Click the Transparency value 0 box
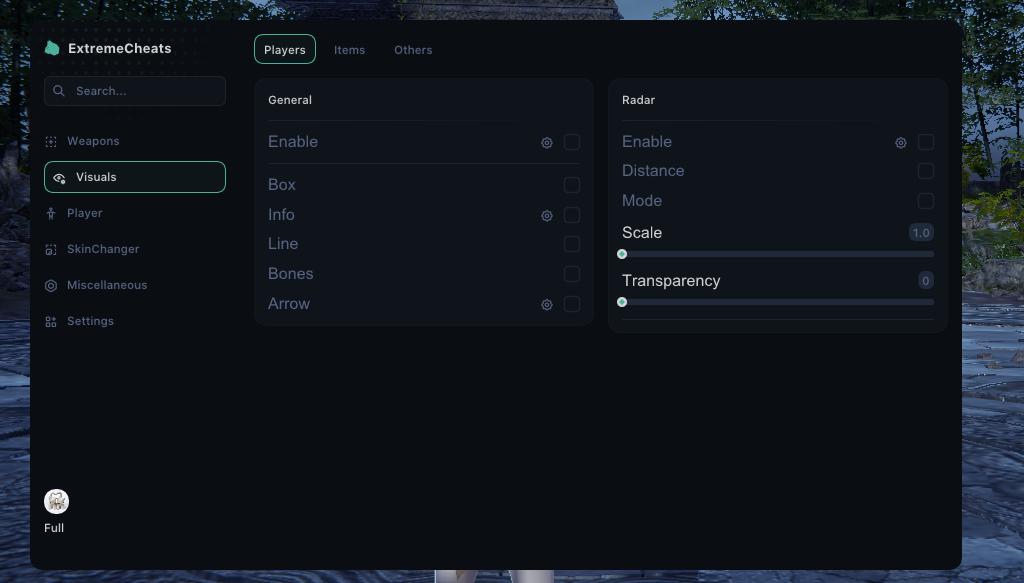 tap(925, 281)
